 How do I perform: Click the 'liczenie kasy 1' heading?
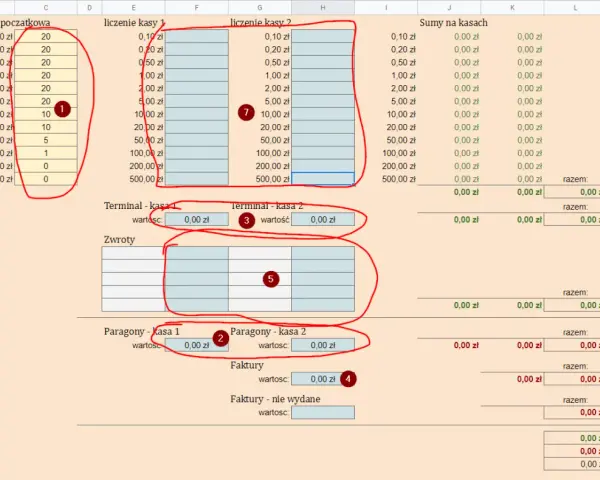(x=134, y=23)
